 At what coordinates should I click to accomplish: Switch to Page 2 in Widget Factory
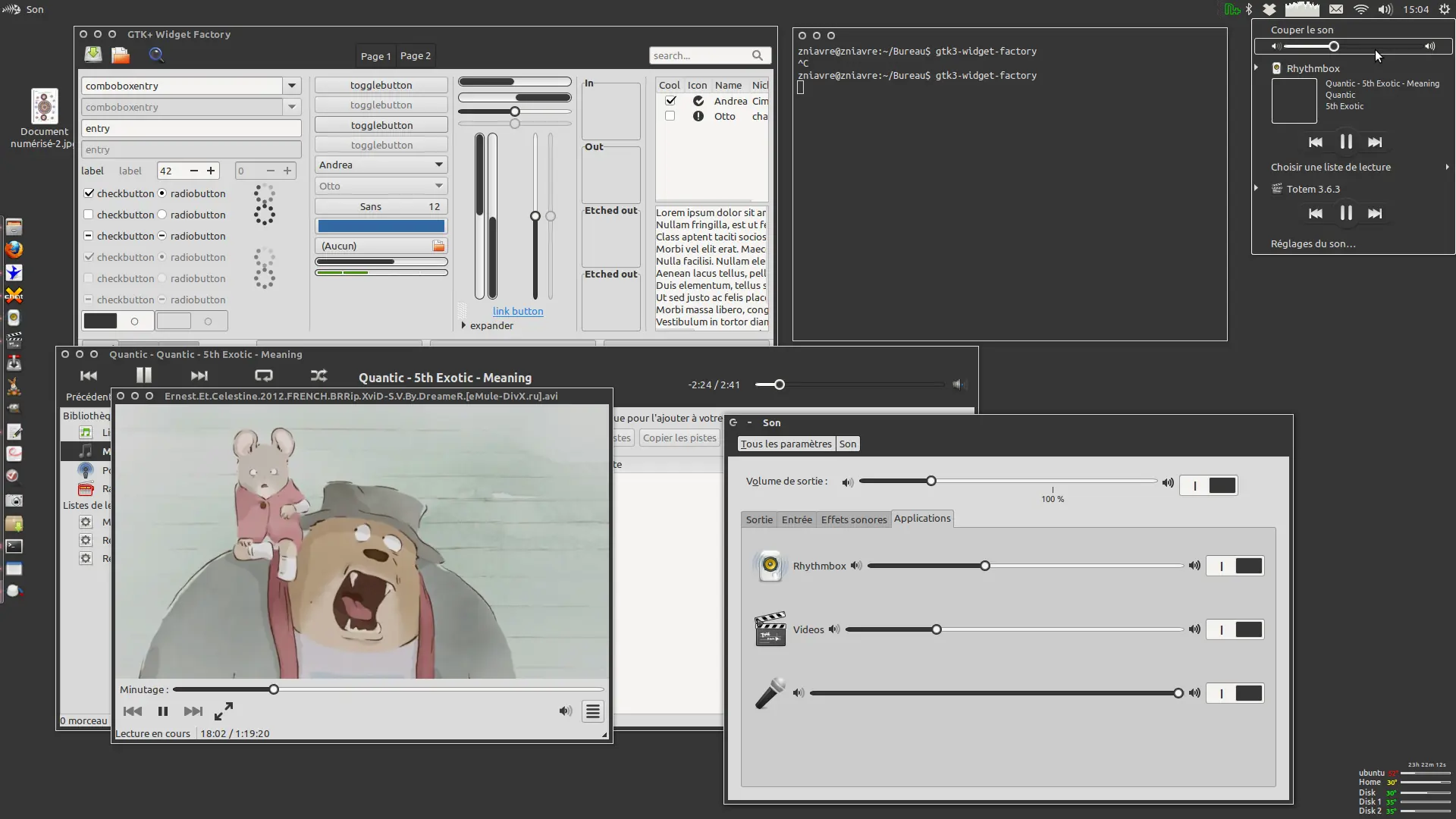coord(416,56)
